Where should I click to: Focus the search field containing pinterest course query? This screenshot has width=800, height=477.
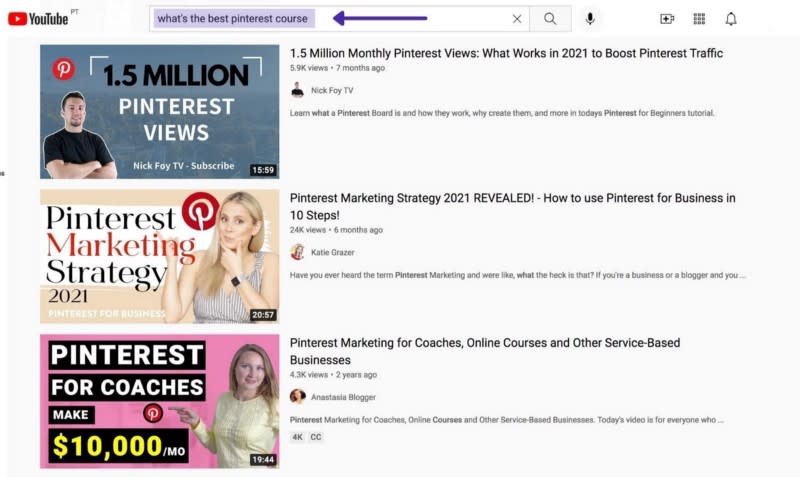tap(339, 19)
